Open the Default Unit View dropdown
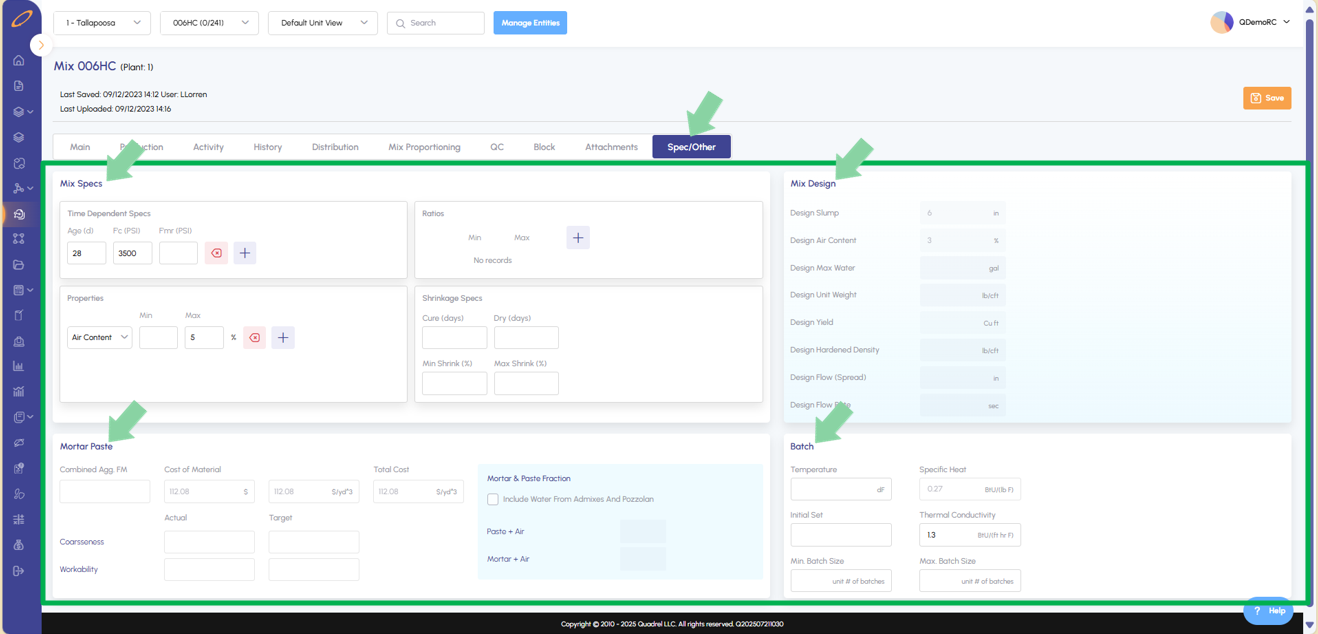 [323, 22]
